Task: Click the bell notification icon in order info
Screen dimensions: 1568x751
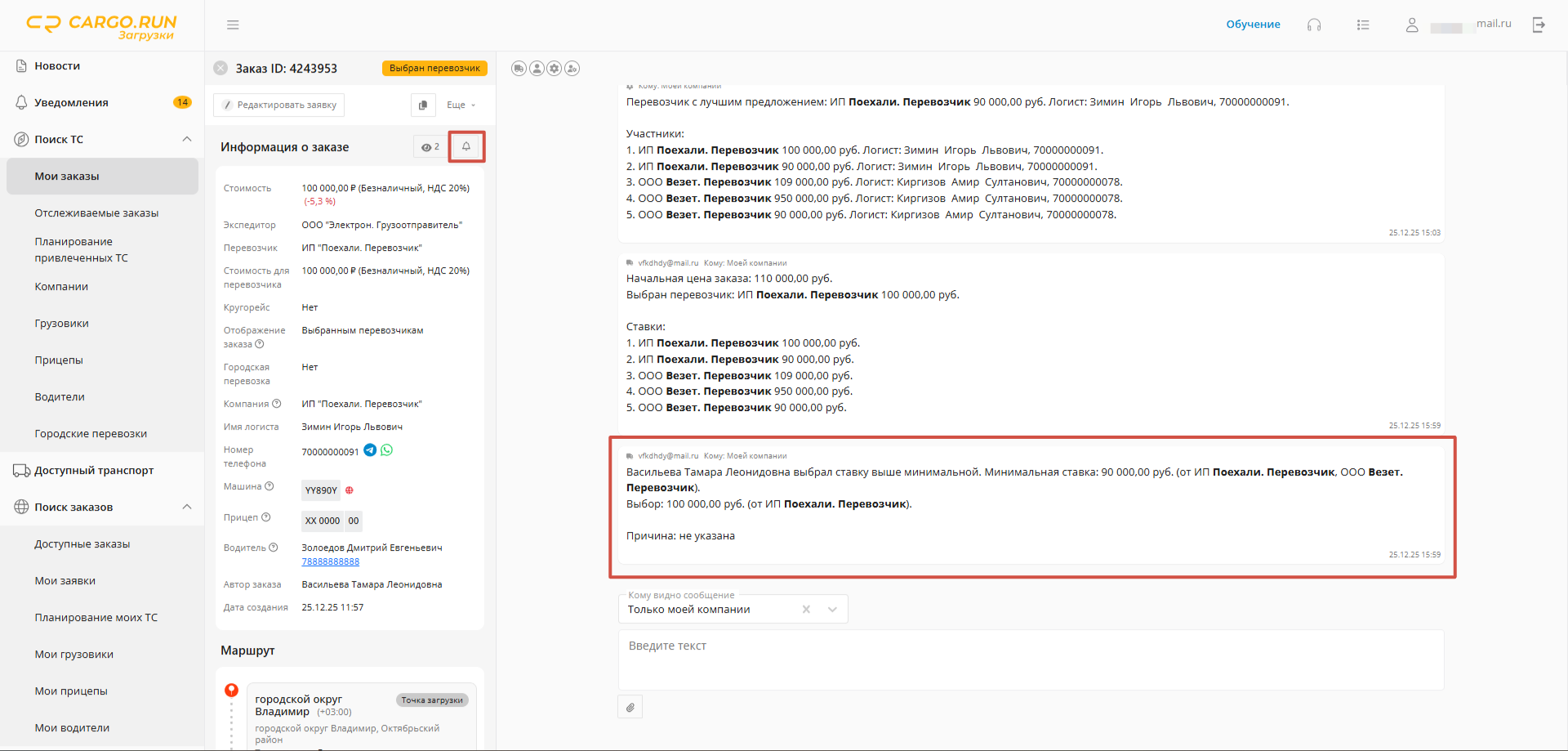Action: tap(466, 147)
